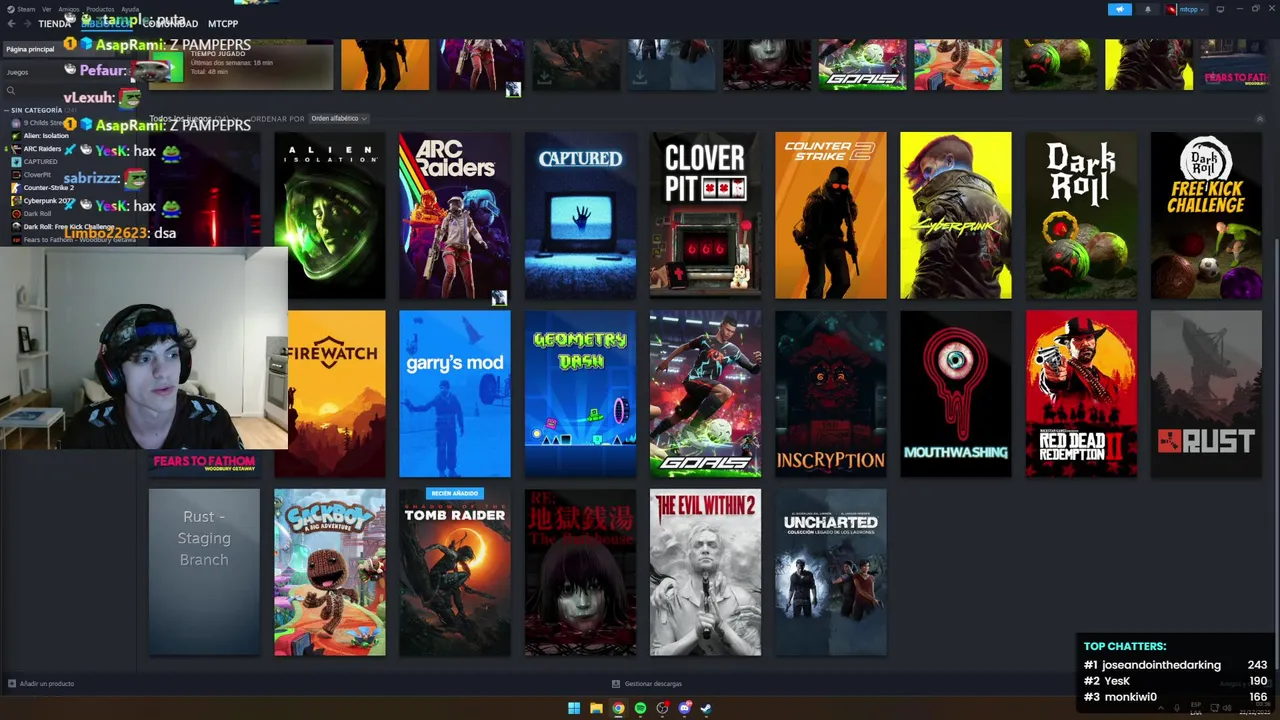Open the Ayuda menu
The image size is (1280, 720).
click(130, 9)
